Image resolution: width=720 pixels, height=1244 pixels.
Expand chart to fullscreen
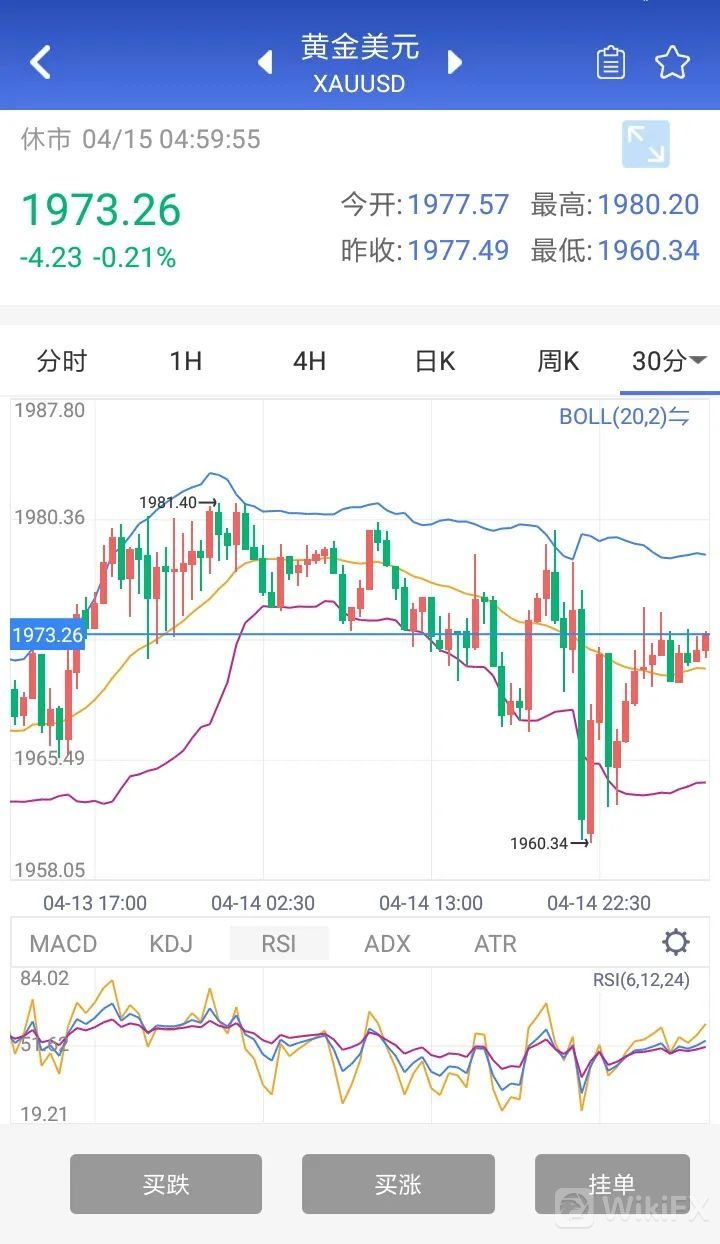point(645,144)
